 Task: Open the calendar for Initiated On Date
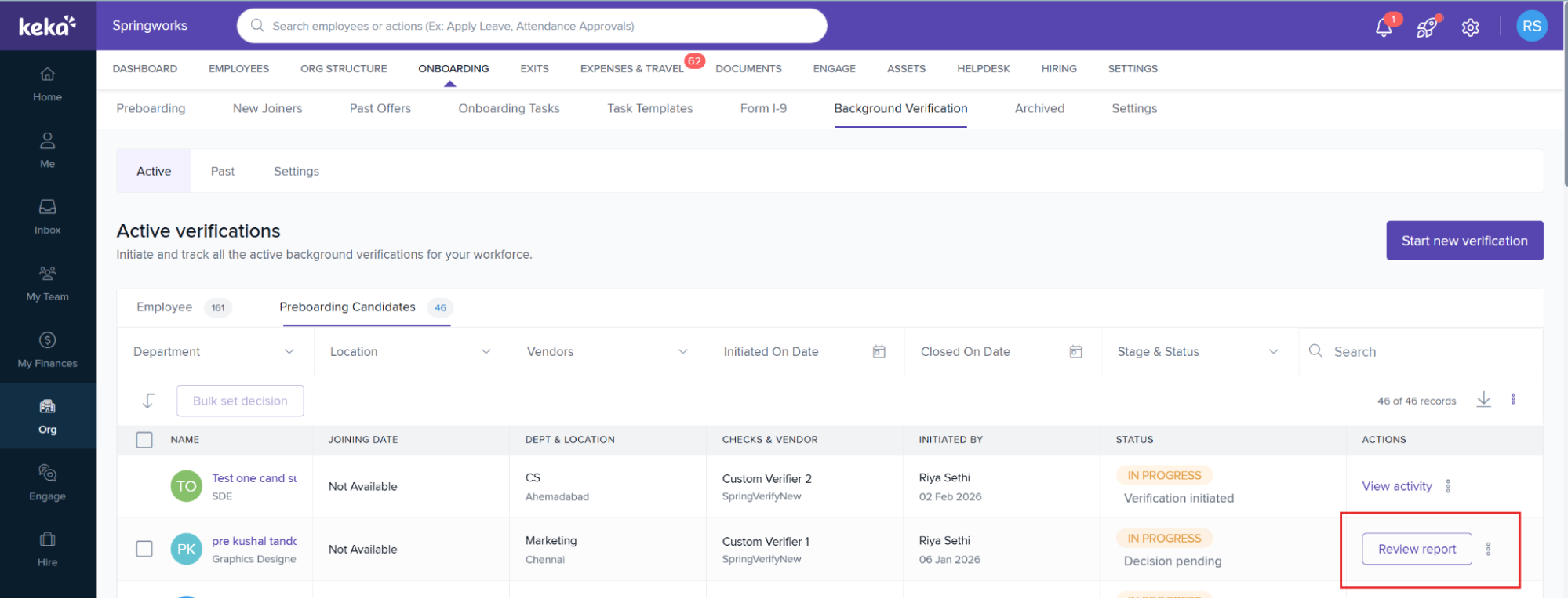tap(879, 352)
